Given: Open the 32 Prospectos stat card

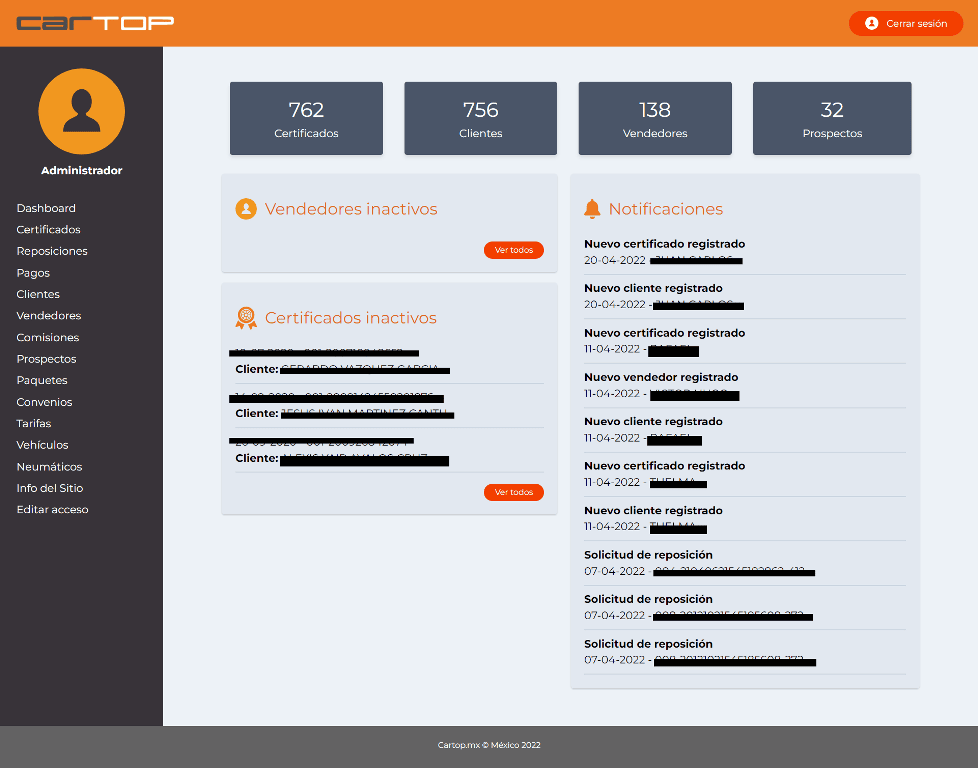Looking at the screenshot, I should click(x=832, y=119).
